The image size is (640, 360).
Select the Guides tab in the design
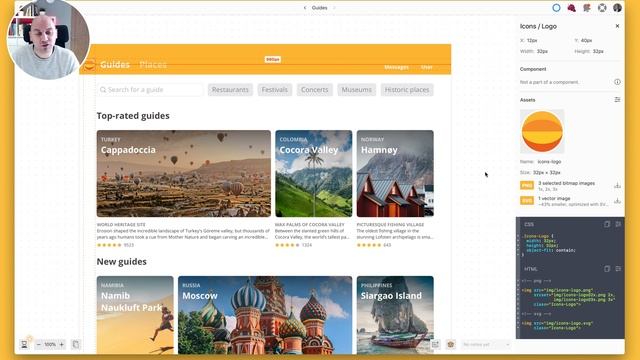point(115,64)
